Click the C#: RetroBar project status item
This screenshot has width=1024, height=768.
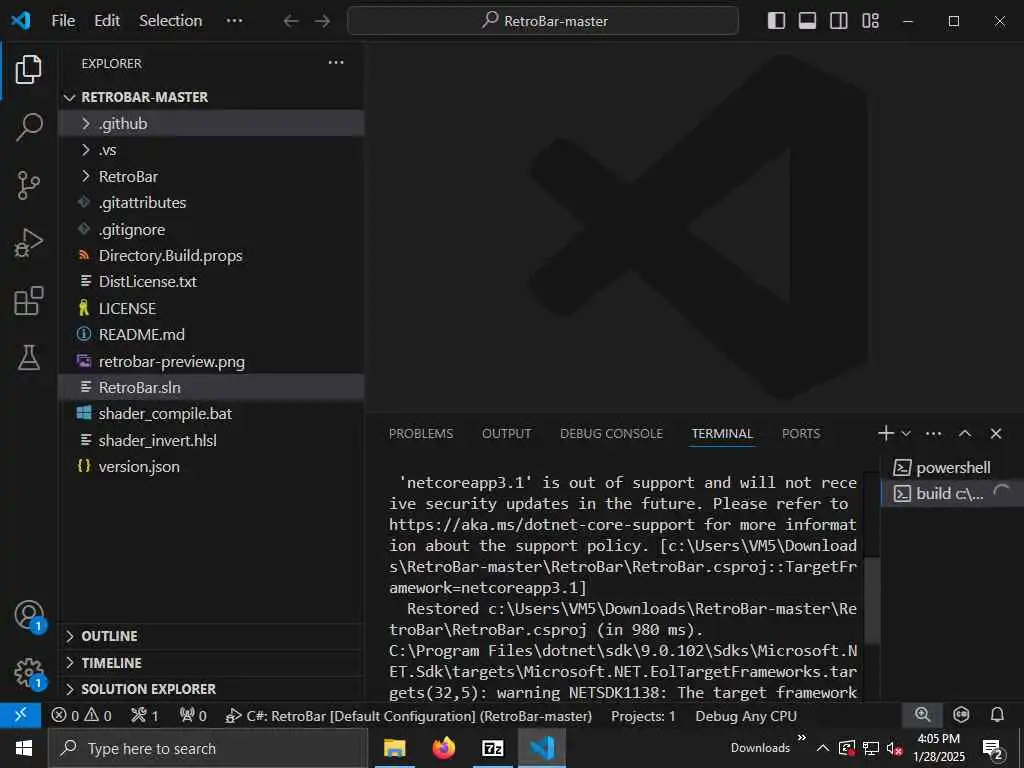coord(409,716)
